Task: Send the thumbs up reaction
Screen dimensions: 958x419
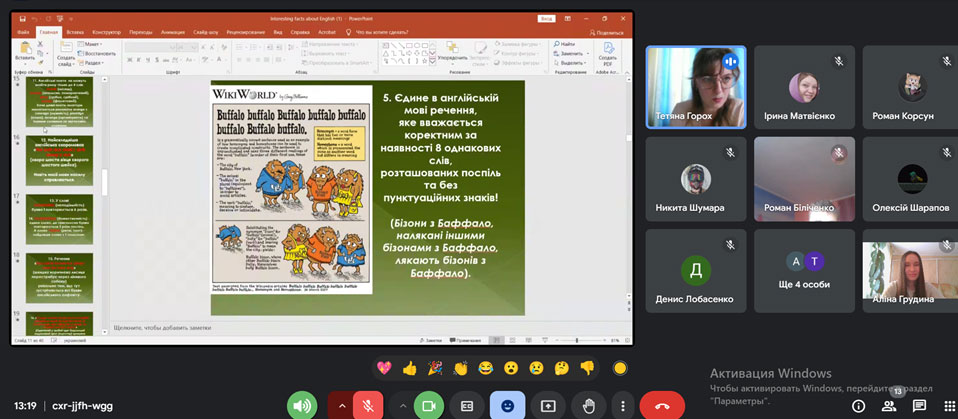Action: pyautogui.click(x=409, y=368)
